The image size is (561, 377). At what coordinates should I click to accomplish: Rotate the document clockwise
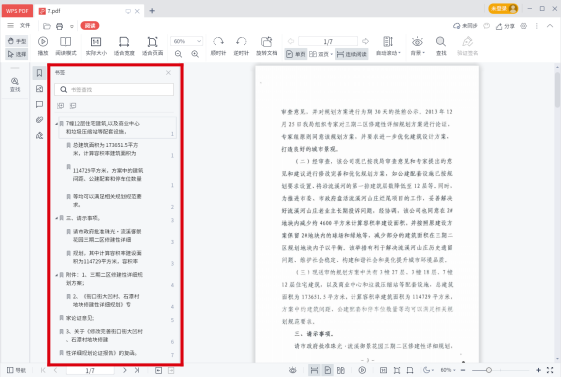coord(218,46)
